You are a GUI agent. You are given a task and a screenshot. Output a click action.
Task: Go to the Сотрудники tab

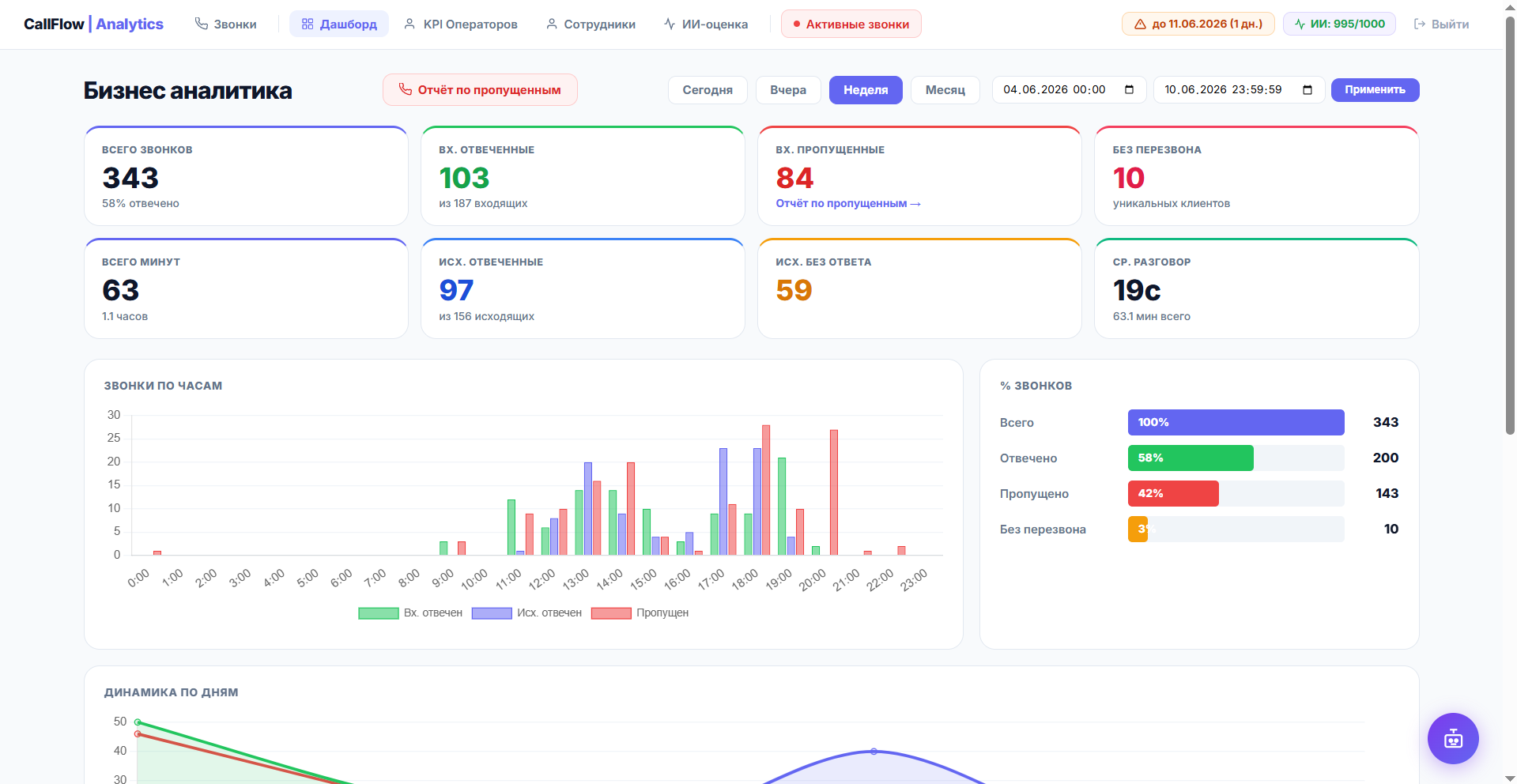pyautogui.click(x=591, y=24)
